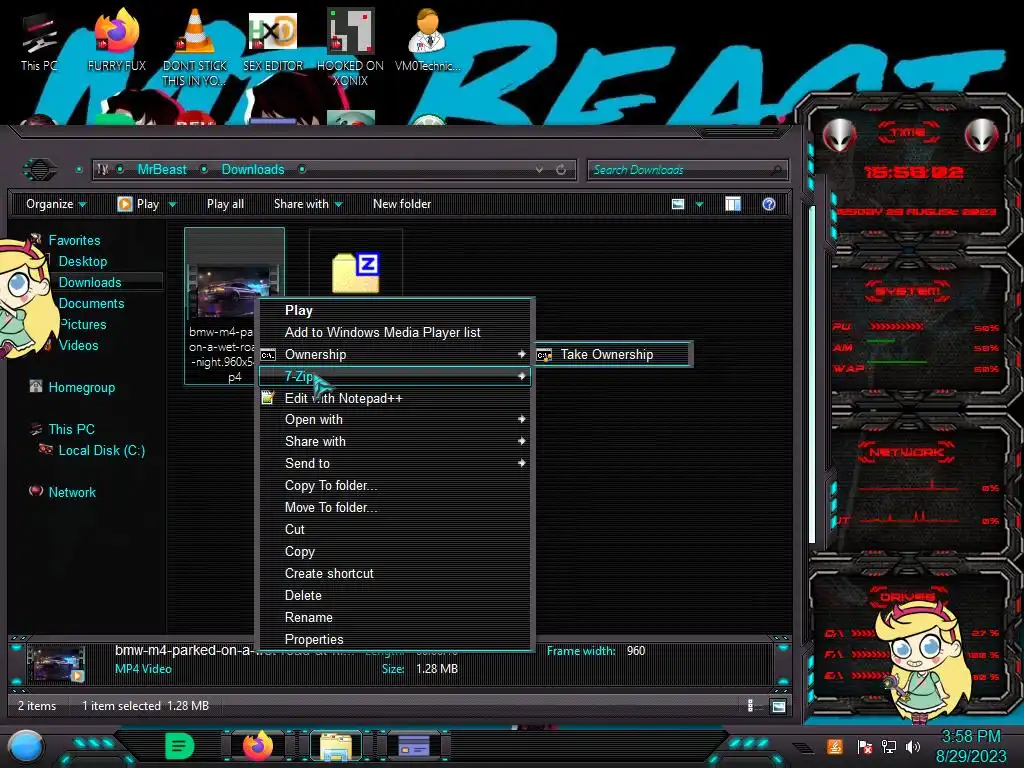Open the Organize dropdown menu
Screen dimensions: 1024x768
click(x=56, y=204)
